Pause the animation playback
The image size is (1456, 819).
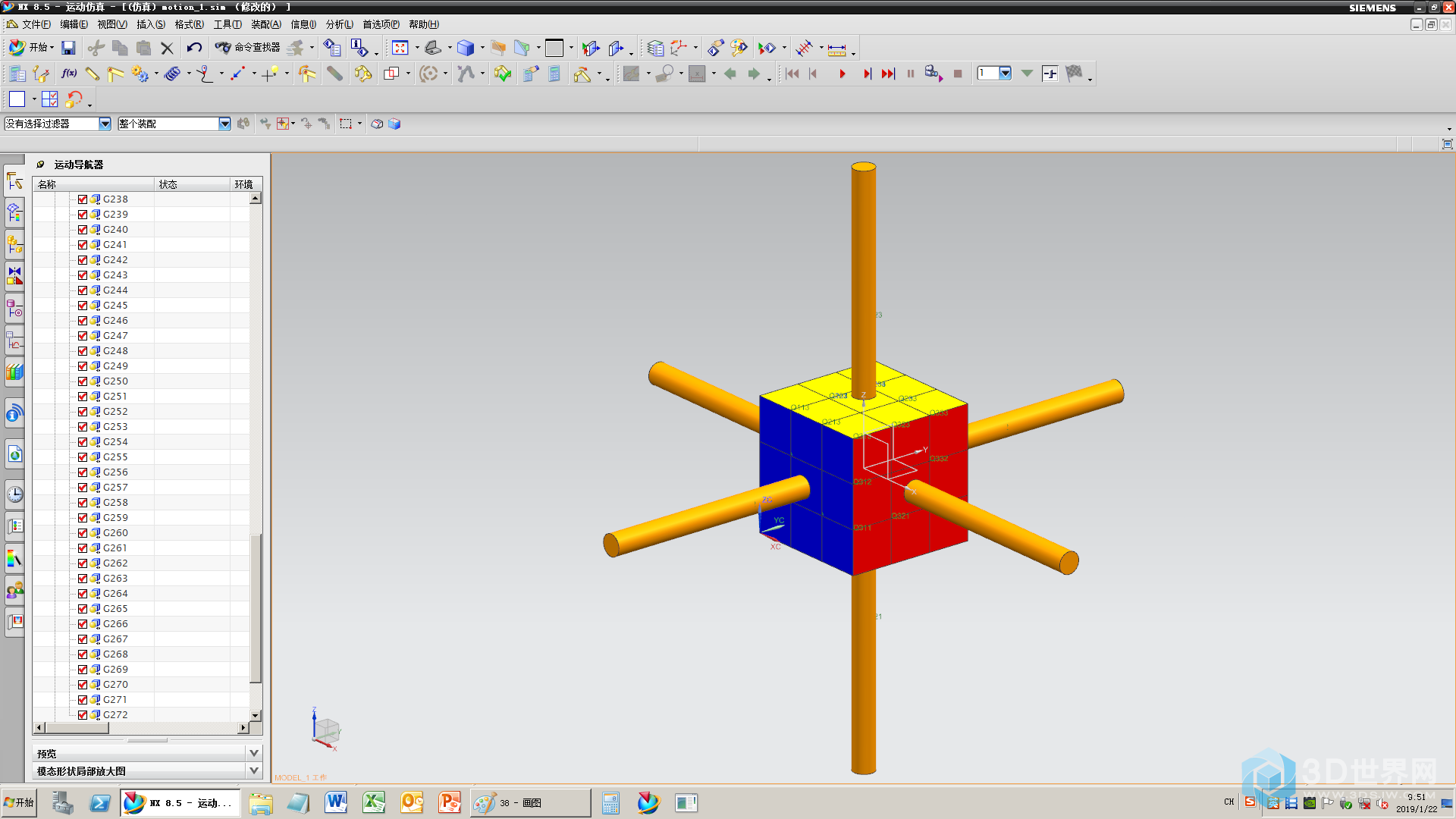(x=911, y=74)
